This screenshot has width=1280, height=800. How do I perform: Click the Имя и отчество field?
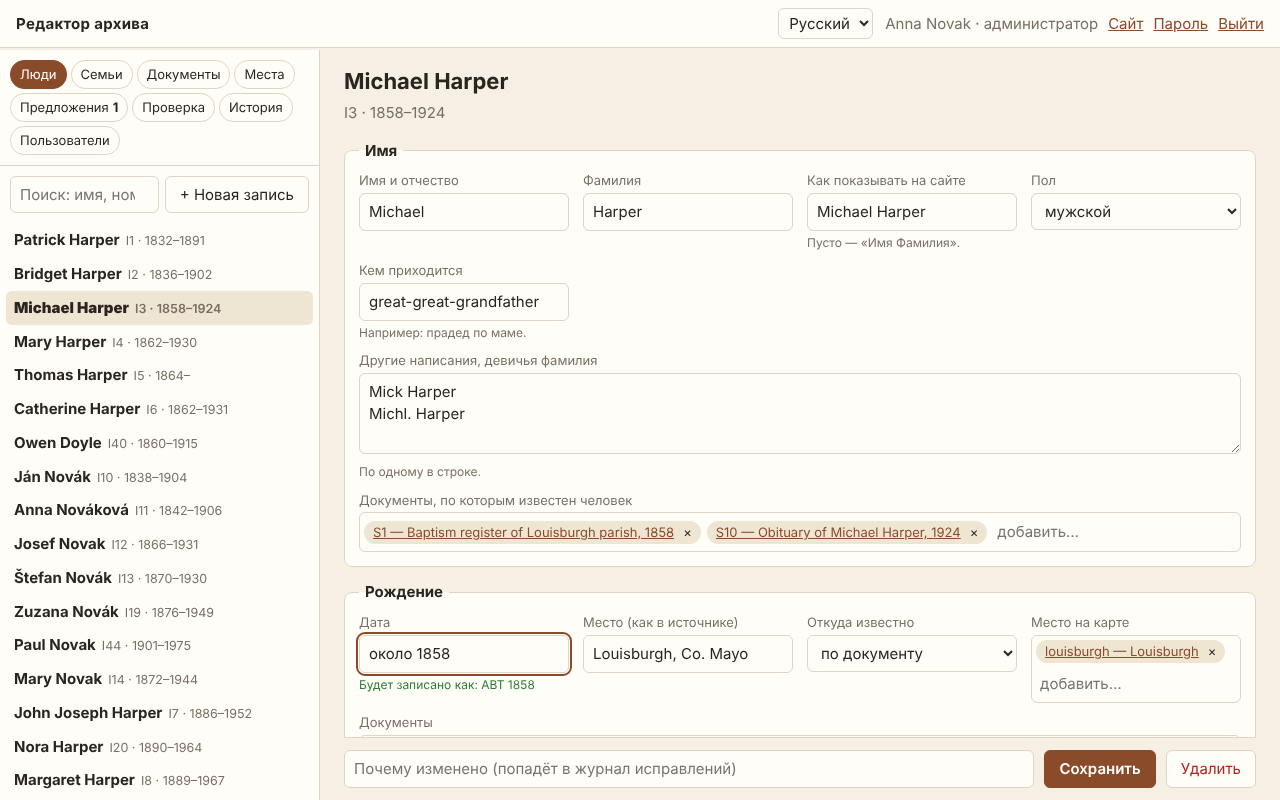click(464, 212)
